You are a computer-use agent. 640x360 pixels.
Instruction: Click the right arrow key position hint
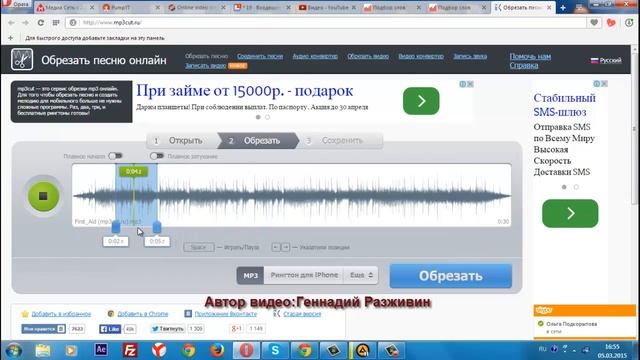(286, 247)
